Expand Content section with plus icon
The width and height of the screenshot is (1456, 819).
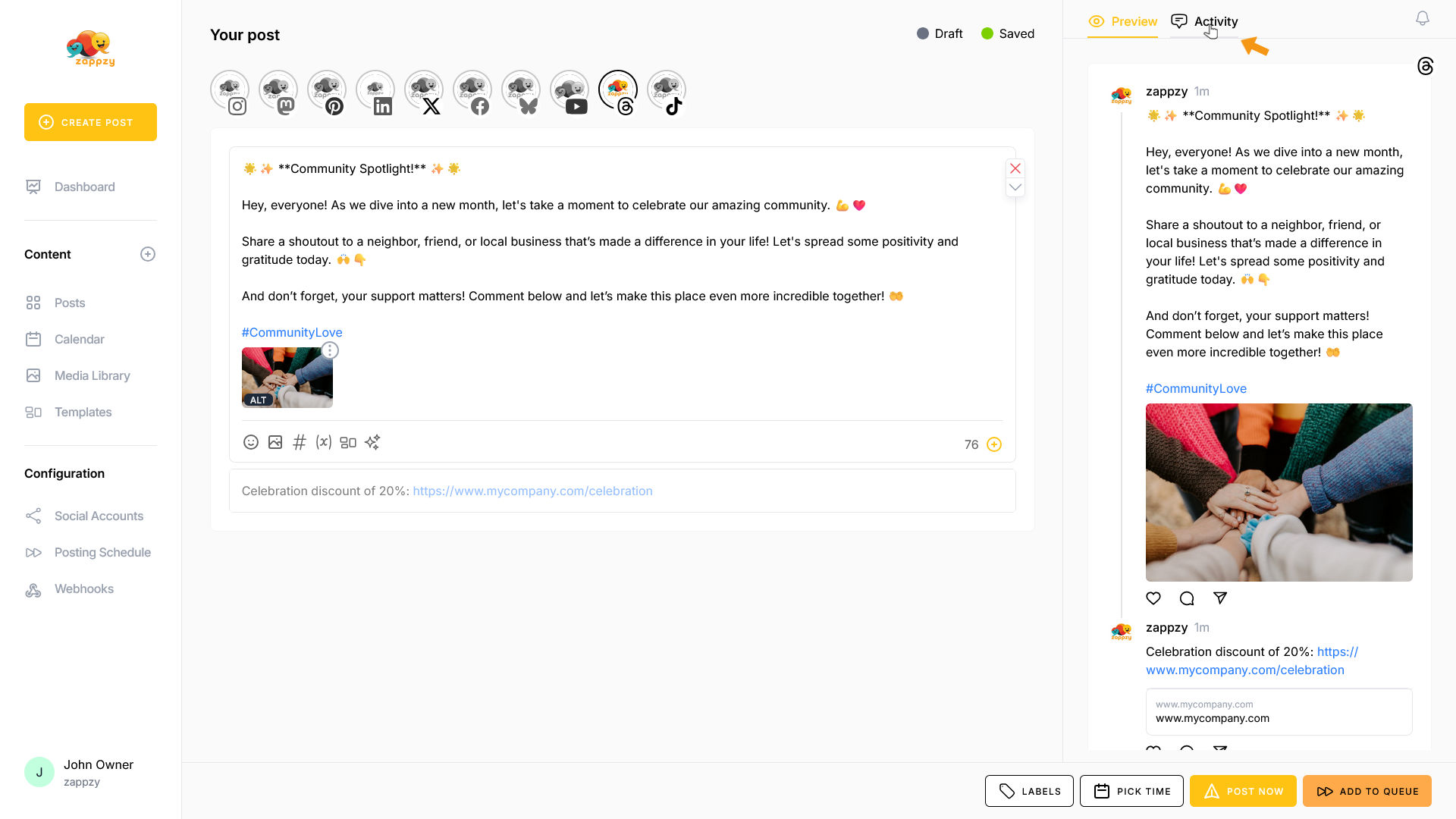coord(148,254)
